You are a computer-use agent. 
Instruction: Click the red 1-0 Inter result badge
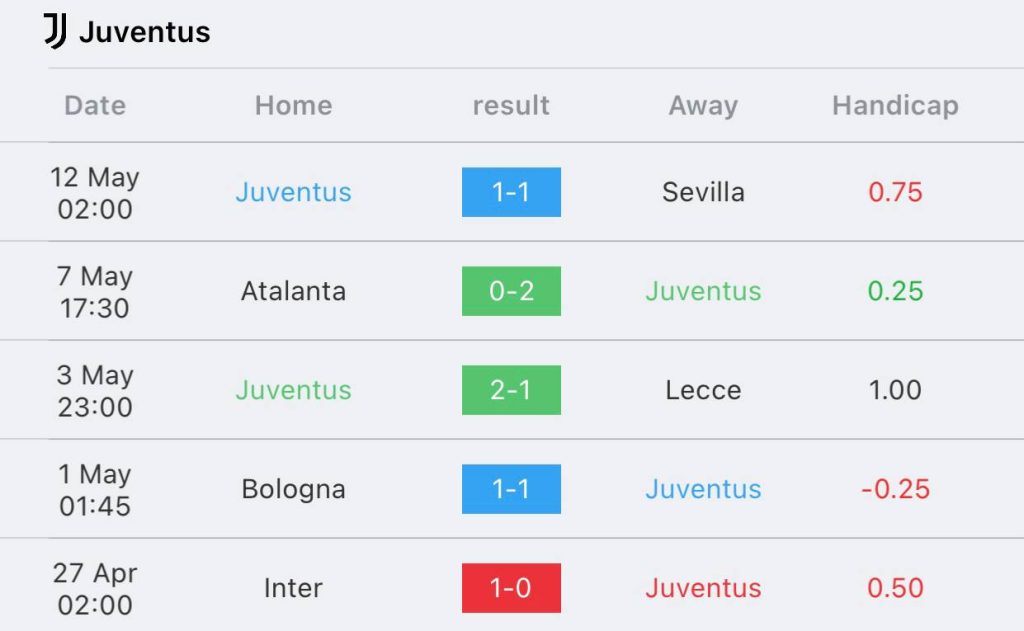(x=511, y=588)
